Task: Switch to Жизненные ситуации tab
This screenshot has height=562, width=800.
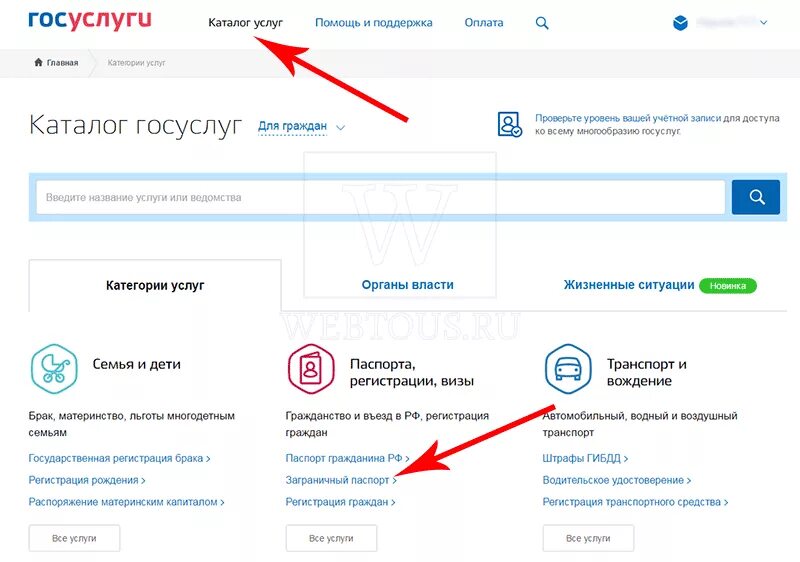Action: point(629,285)
